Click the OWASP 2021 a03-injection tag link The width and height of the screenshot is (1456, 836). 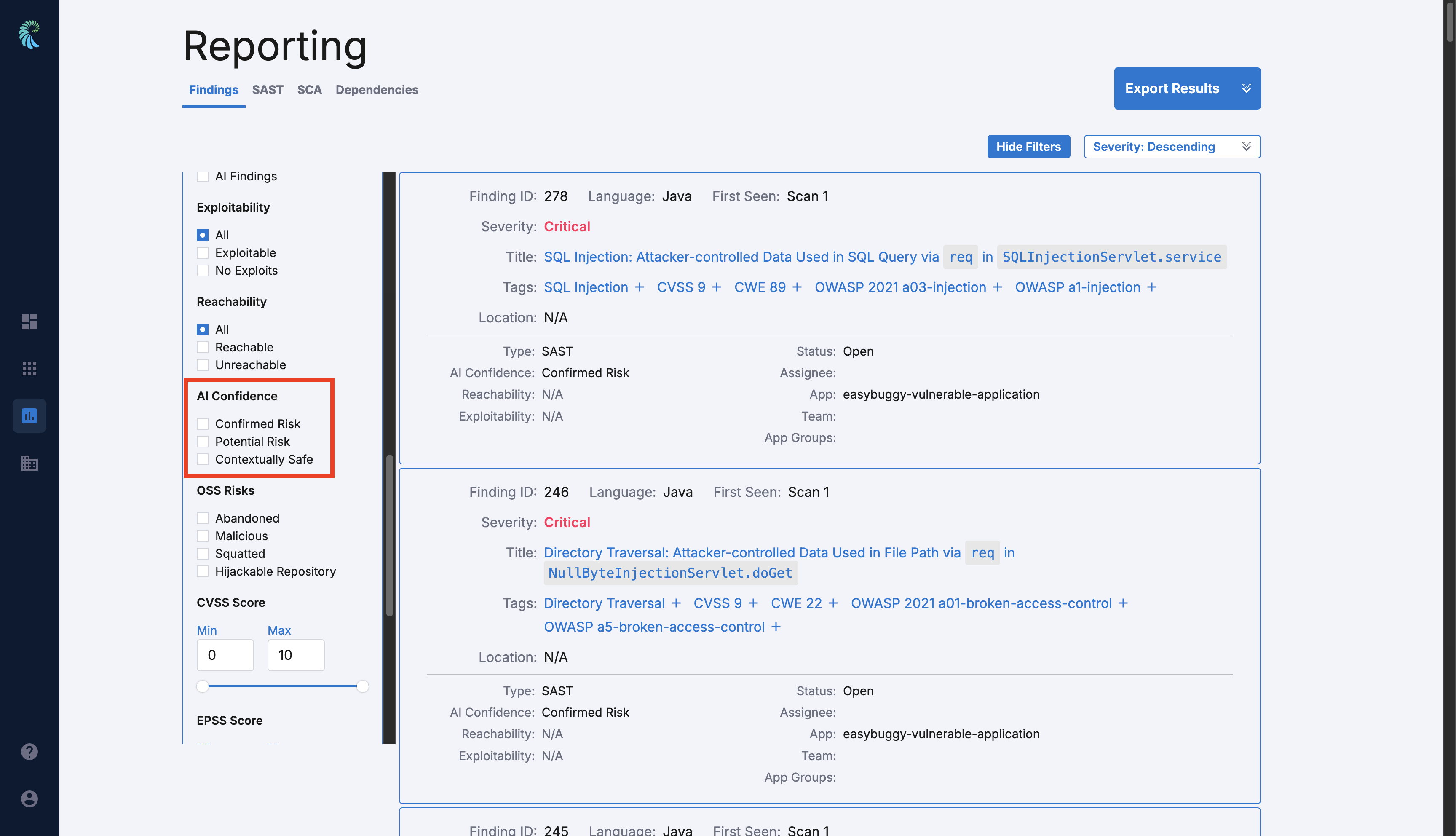coord(900,287)
